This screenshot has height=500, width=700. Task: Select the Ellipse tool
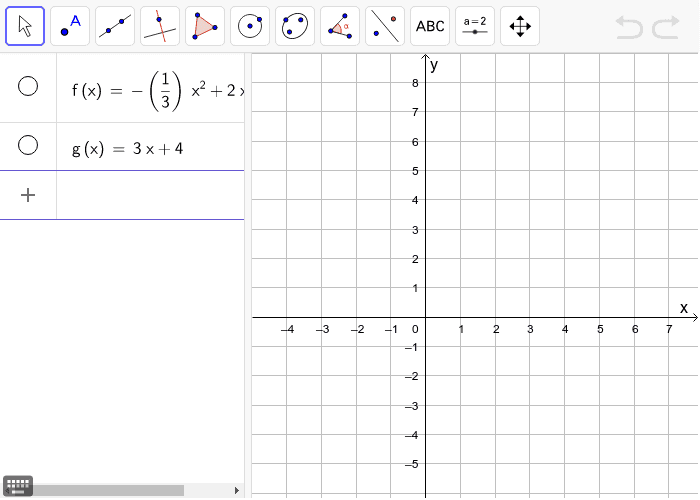pos(295,26)
